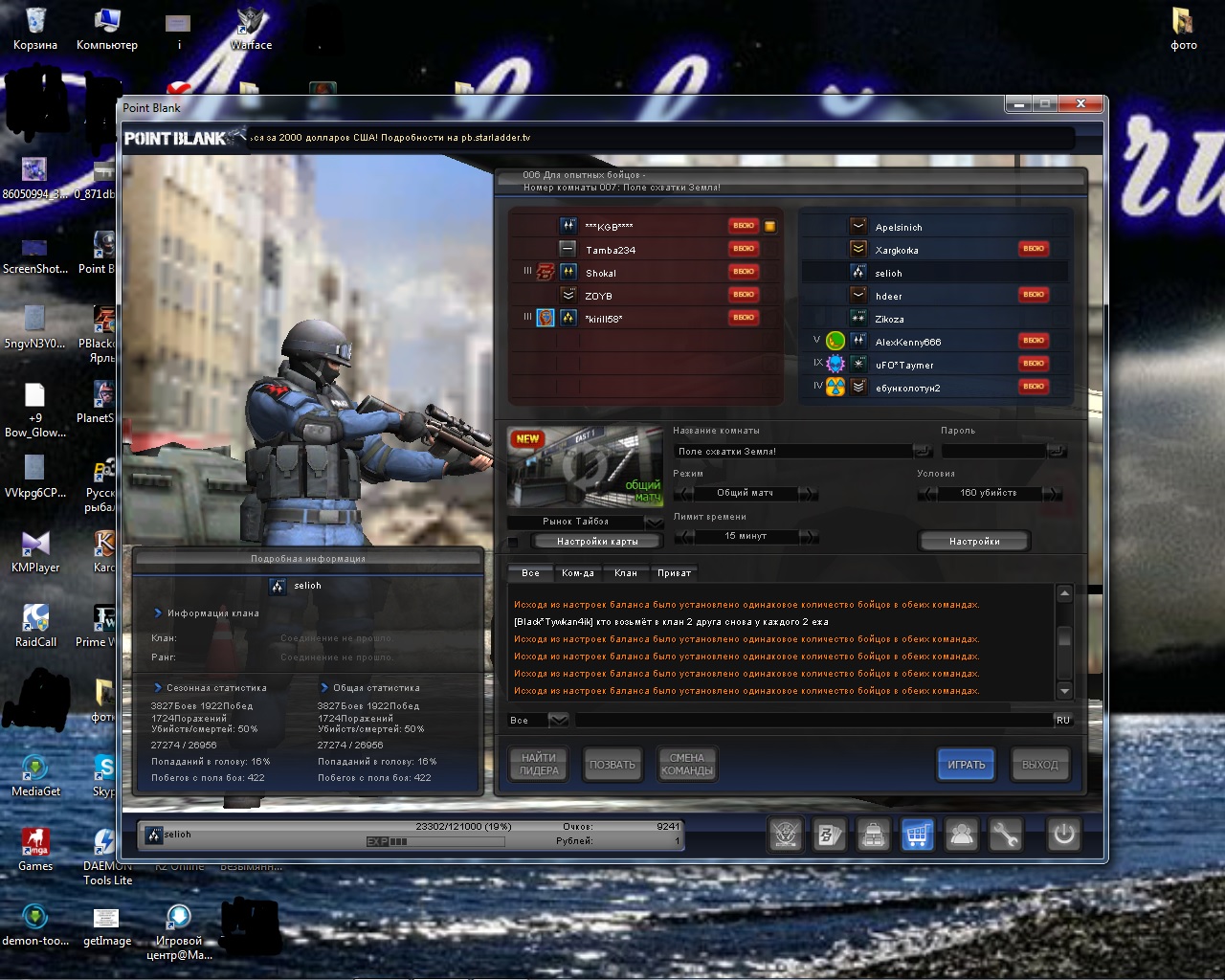This screenshot has width=1225, height=980.
Task: Switch to the Приват chat tab
Action: (x=674, y=572)
